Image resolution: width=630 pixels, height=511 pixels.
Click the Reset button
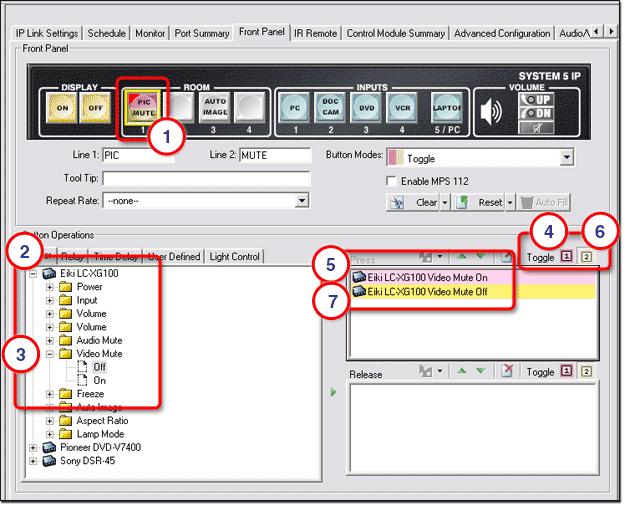tap(483, 201)
